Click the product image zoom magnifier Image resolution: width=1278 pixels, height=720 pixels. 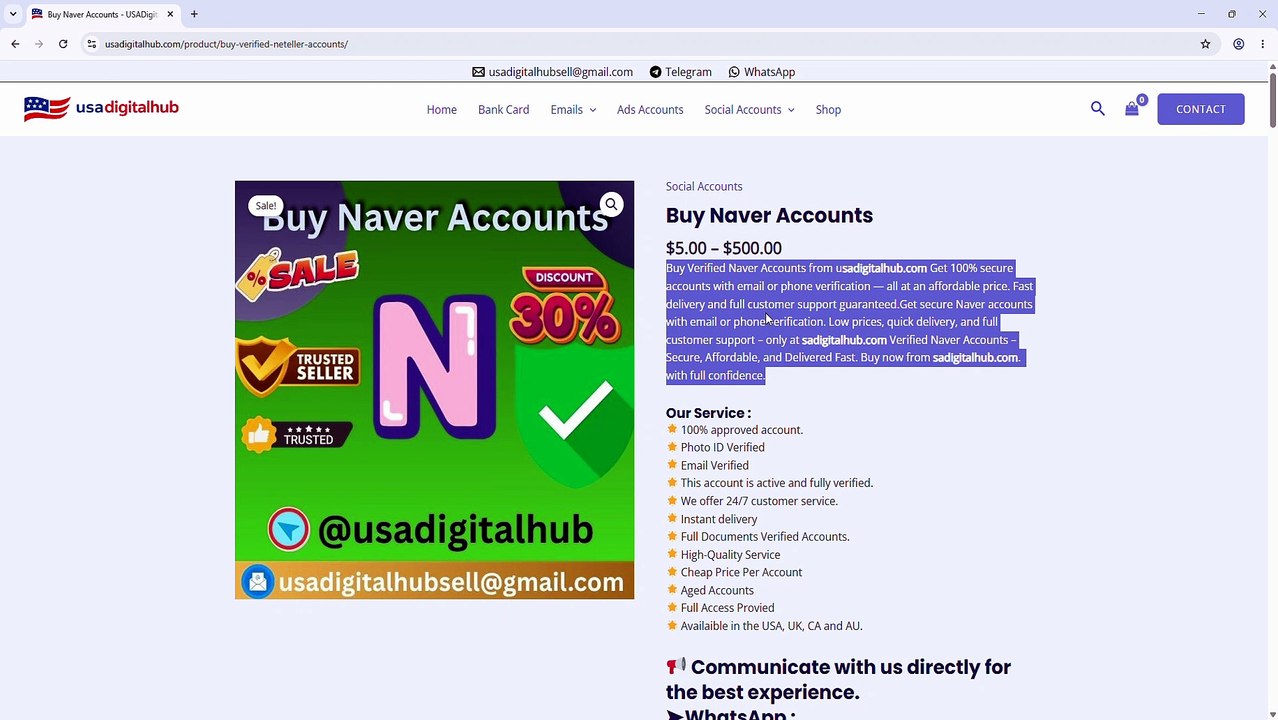611,204
